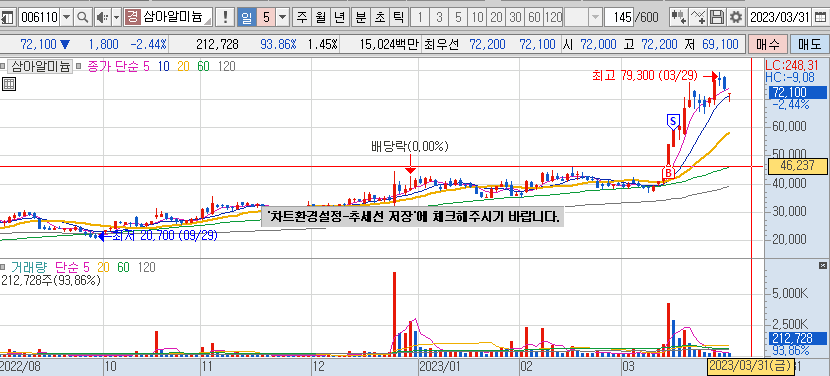
Task: Switch to second (초) chart
Action: click(379, 17)
